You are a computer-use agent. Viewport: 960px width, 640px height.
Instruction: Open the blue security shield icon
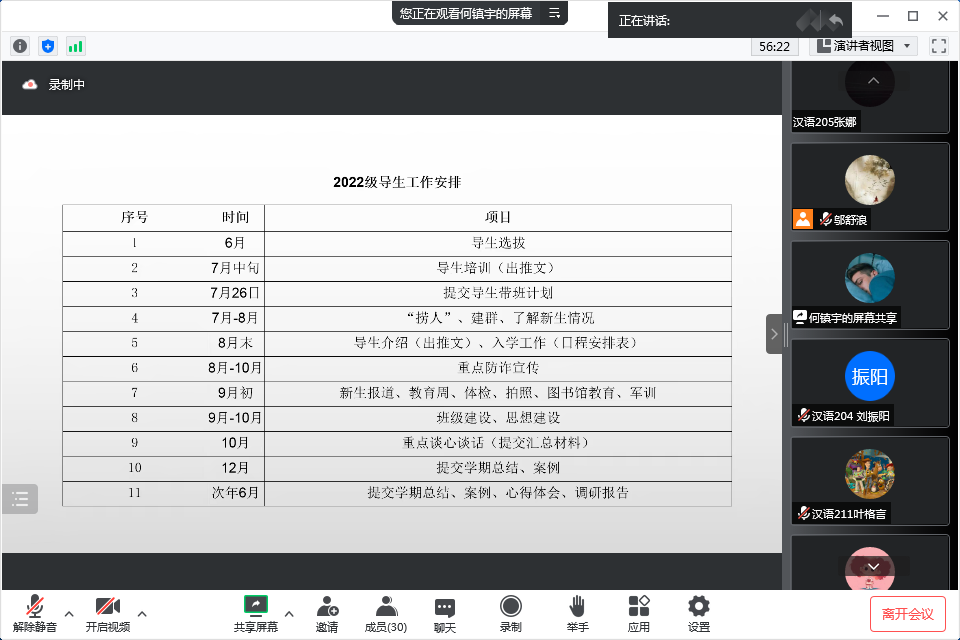pyautogui.click(x=48, y=46)
